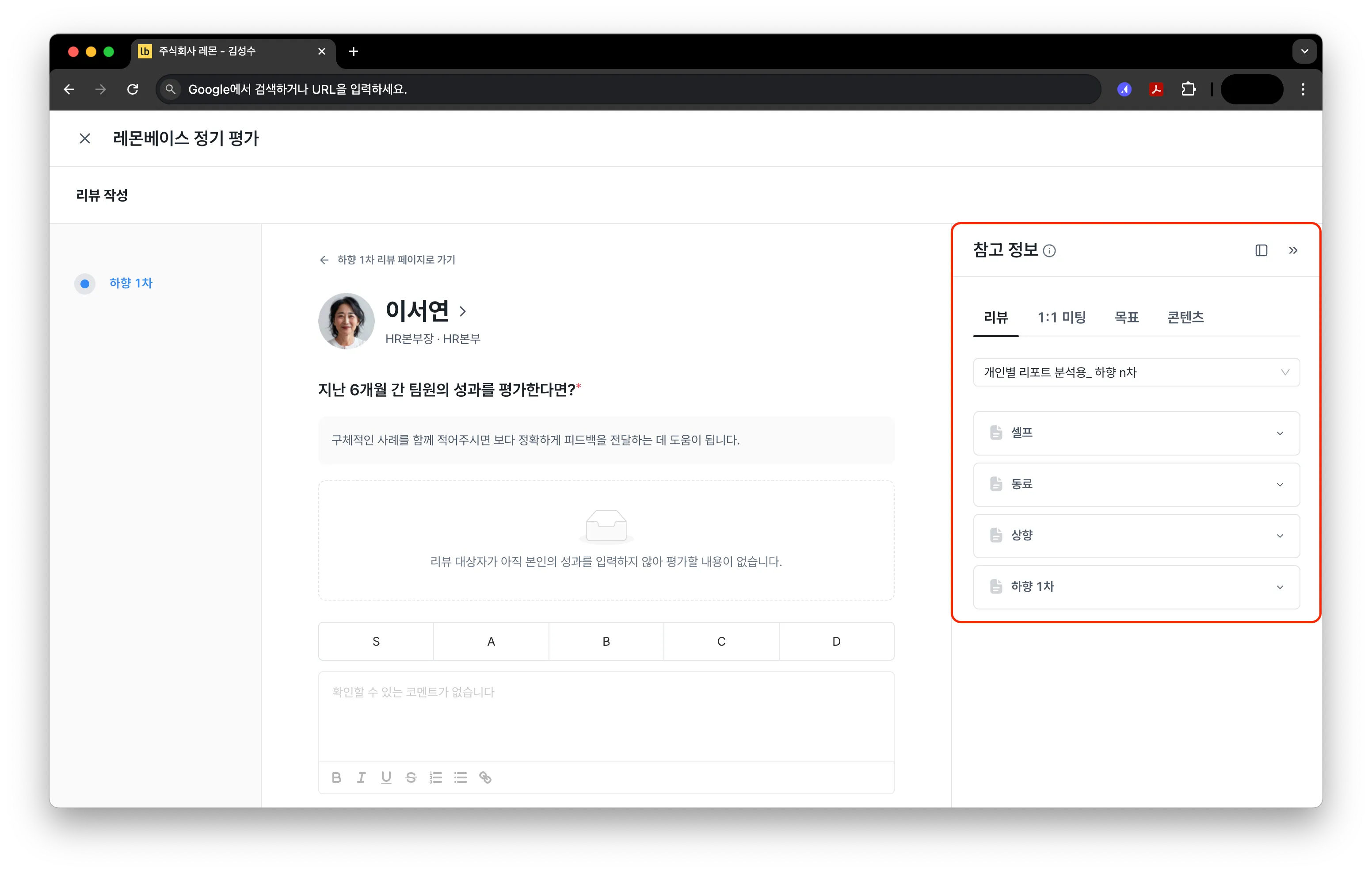This screenshot has height=873, width=1372.
Task: Toggle underline formatting in the editor
Action: click(x=386, y=778)
